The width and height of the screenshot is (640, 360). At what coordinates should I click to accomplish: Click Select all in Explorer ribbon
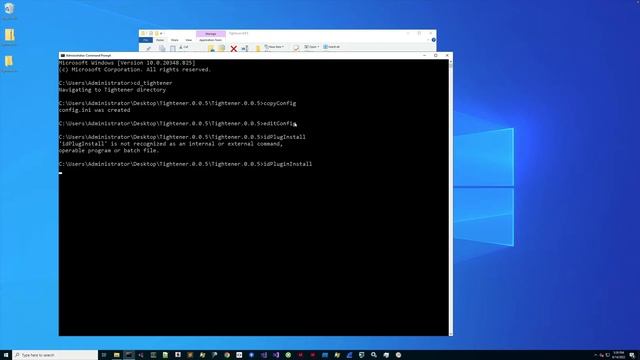coord(331,47)
